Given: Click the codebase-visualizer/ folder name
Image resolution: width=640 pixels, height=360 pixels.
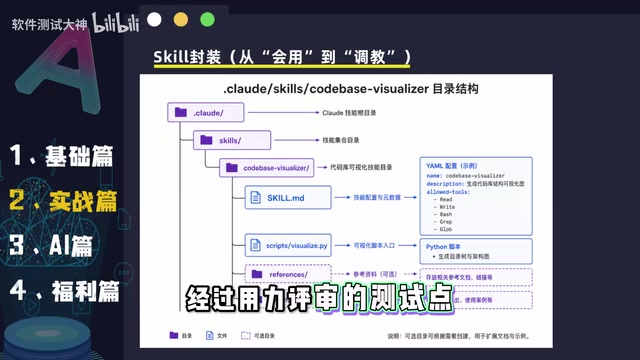Looking at the screenshot, I should (x=276, y=168).
